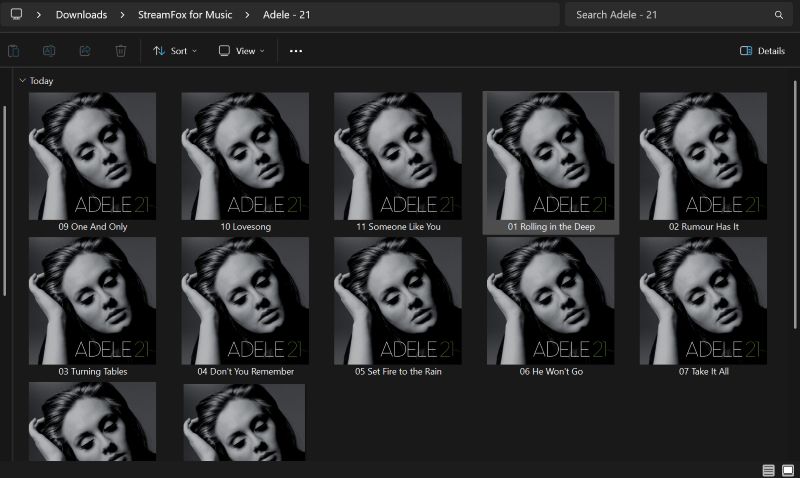Click the This PC monitor icon
Image resolution: width=800 pixels, height=478 pixels.
[16, 15]
